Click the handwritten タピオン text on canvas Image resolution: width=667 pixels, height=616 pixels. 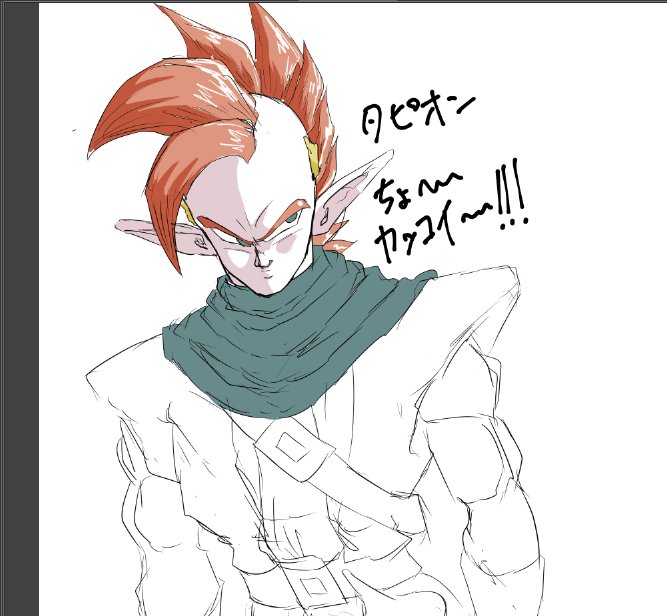[418, 117]
